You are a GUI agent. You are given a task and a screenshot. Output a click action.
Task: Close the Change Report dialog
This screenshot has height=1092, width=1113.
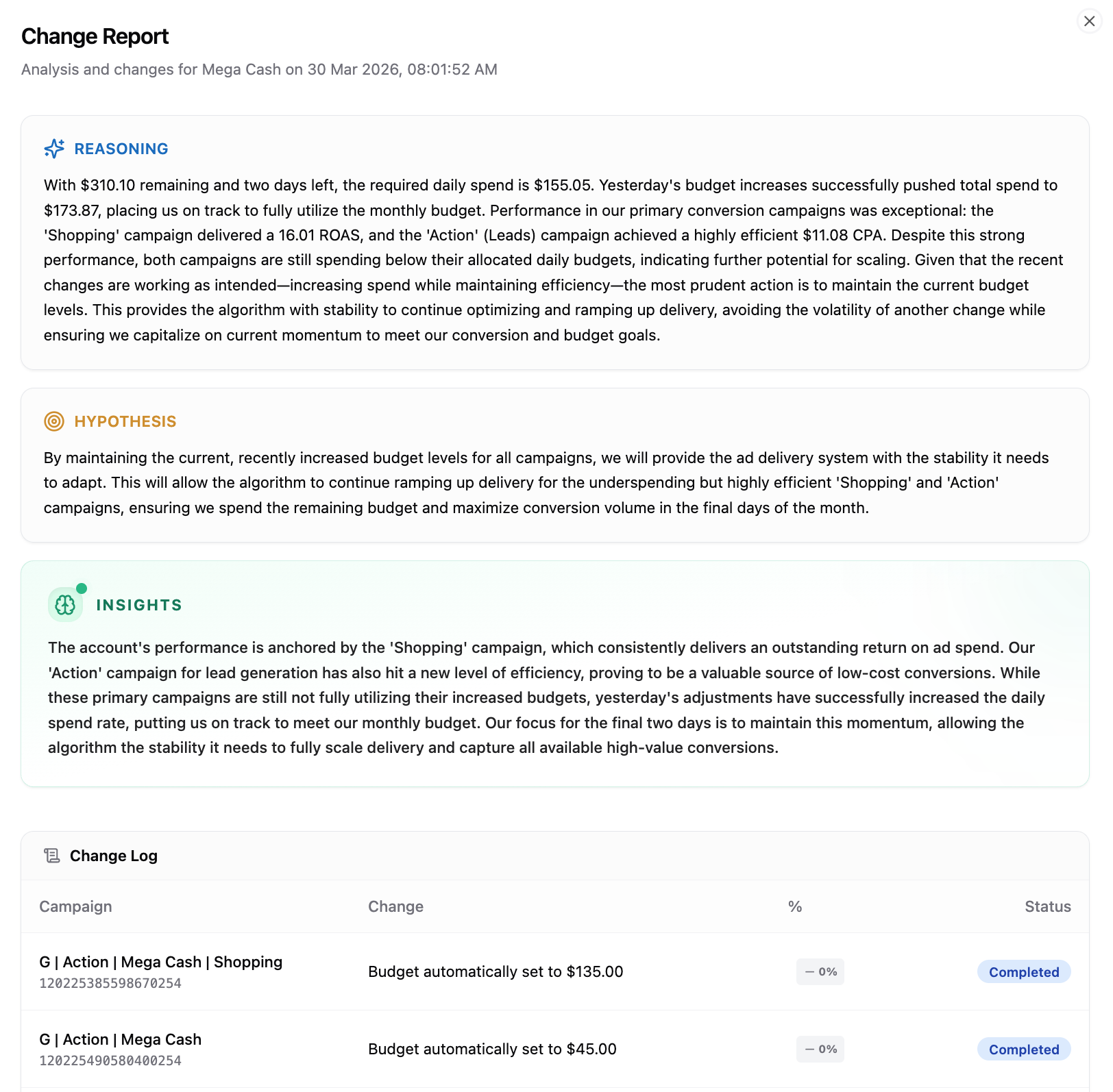click(1089, 21)
